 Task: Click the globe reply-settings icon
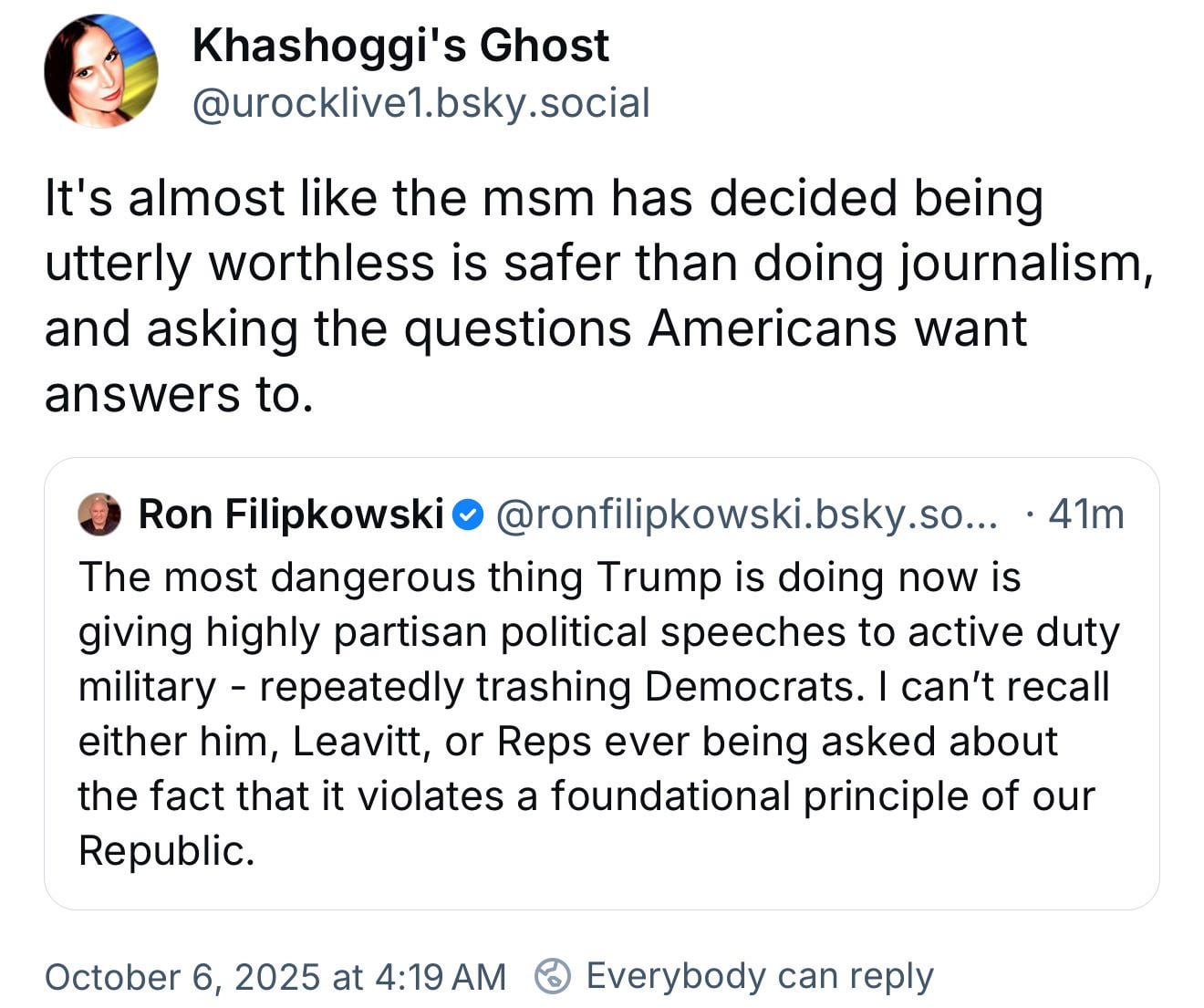click(552, 976)
